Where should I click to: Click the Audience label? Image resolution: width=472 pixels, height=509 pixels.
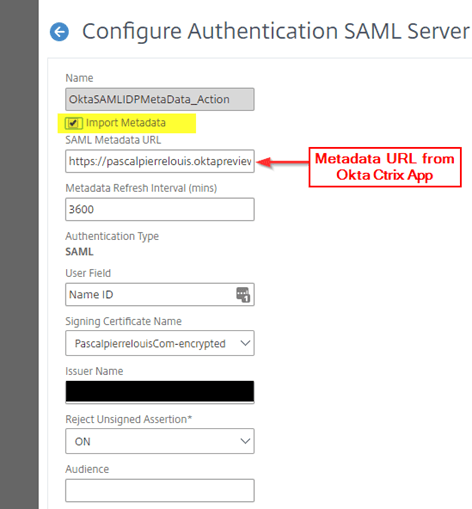tap(87, 469)
